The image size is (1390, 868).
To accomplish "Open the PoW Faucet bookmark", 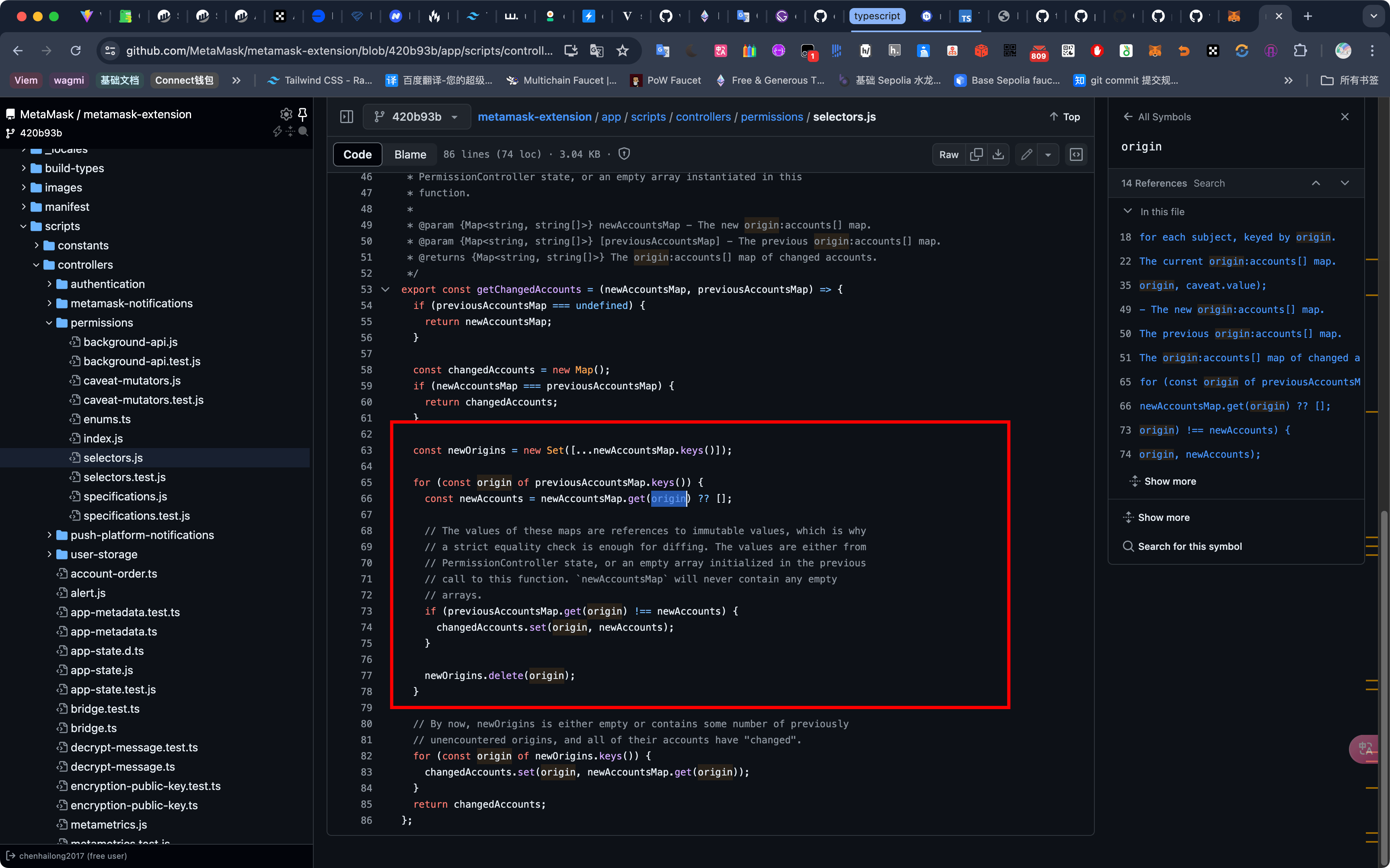I will pos(665,80).
